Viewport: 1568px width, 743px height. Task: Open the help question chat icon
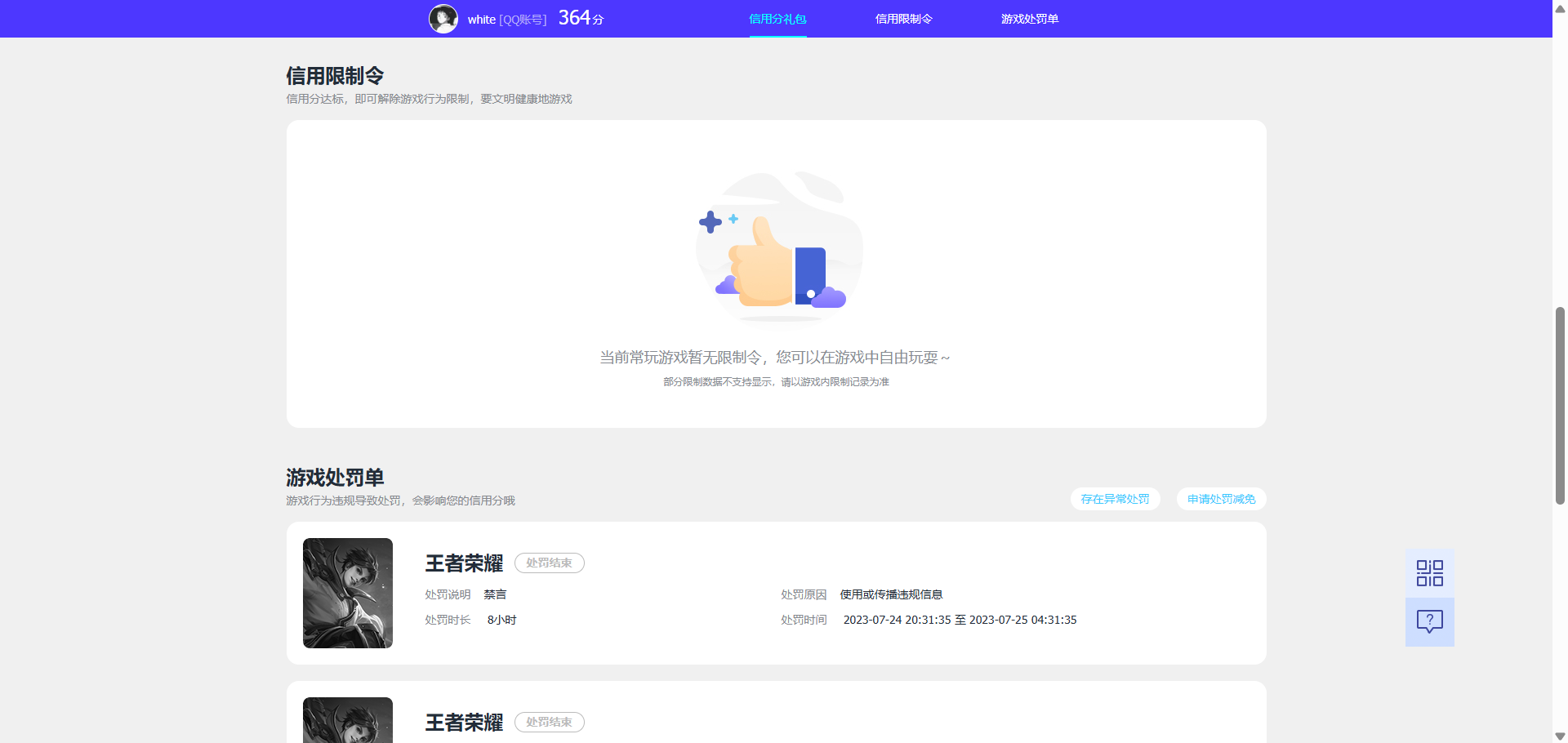pyautogui.click(x=1429, y=622)
